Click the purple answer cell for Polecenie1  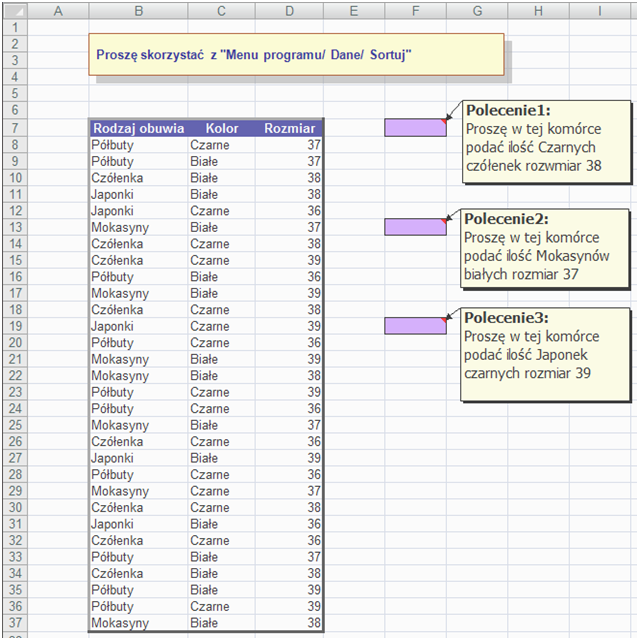tap(415, 128)
